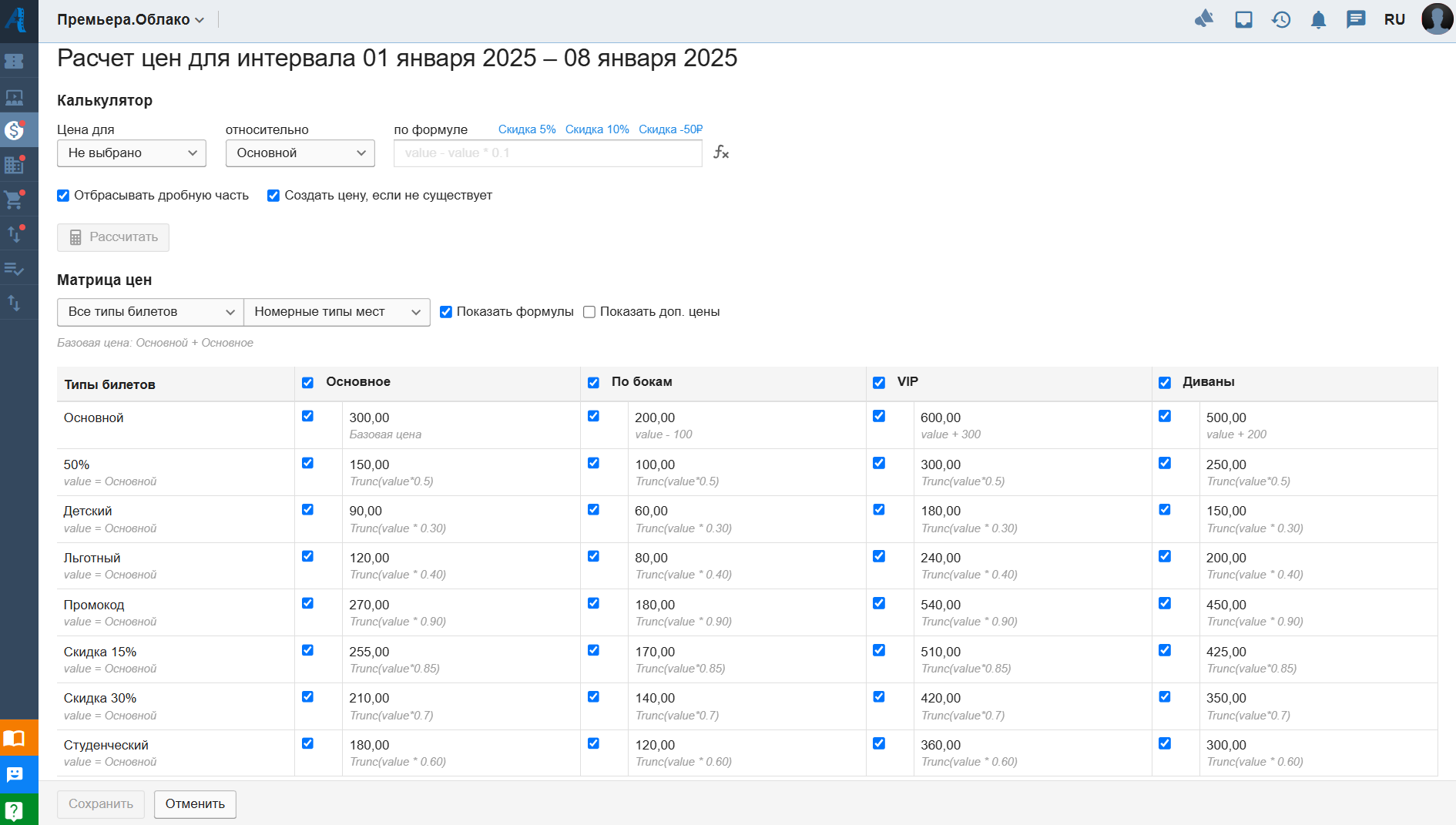
Task: Click the Отменить button
Action: 195,804
